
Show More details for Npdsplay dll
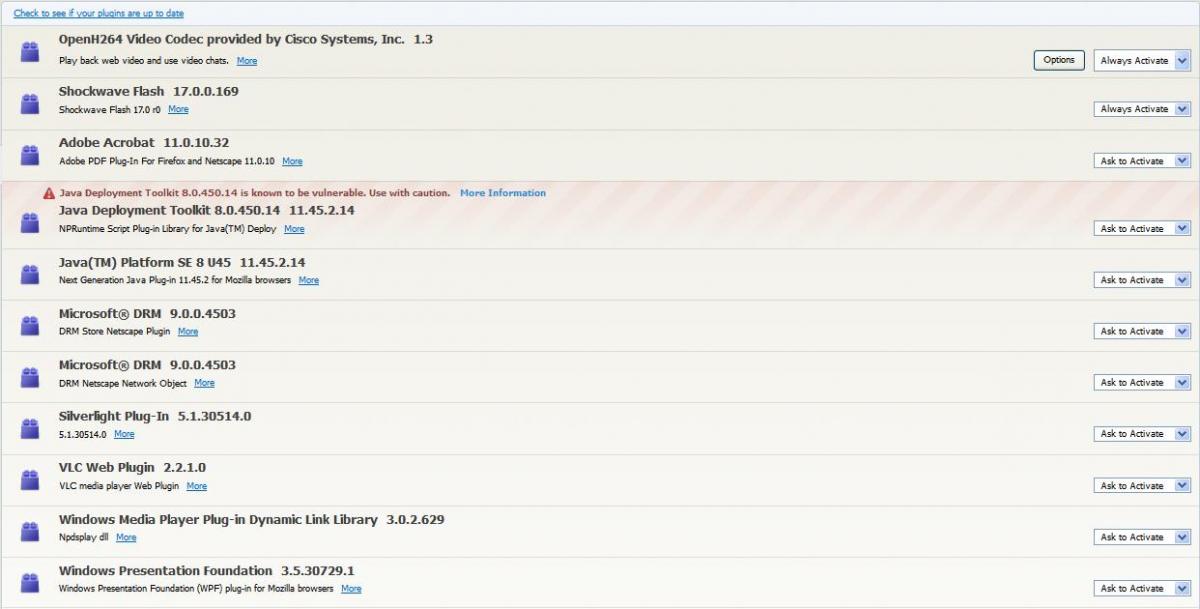pyautogui.click(x=126, y=537)
